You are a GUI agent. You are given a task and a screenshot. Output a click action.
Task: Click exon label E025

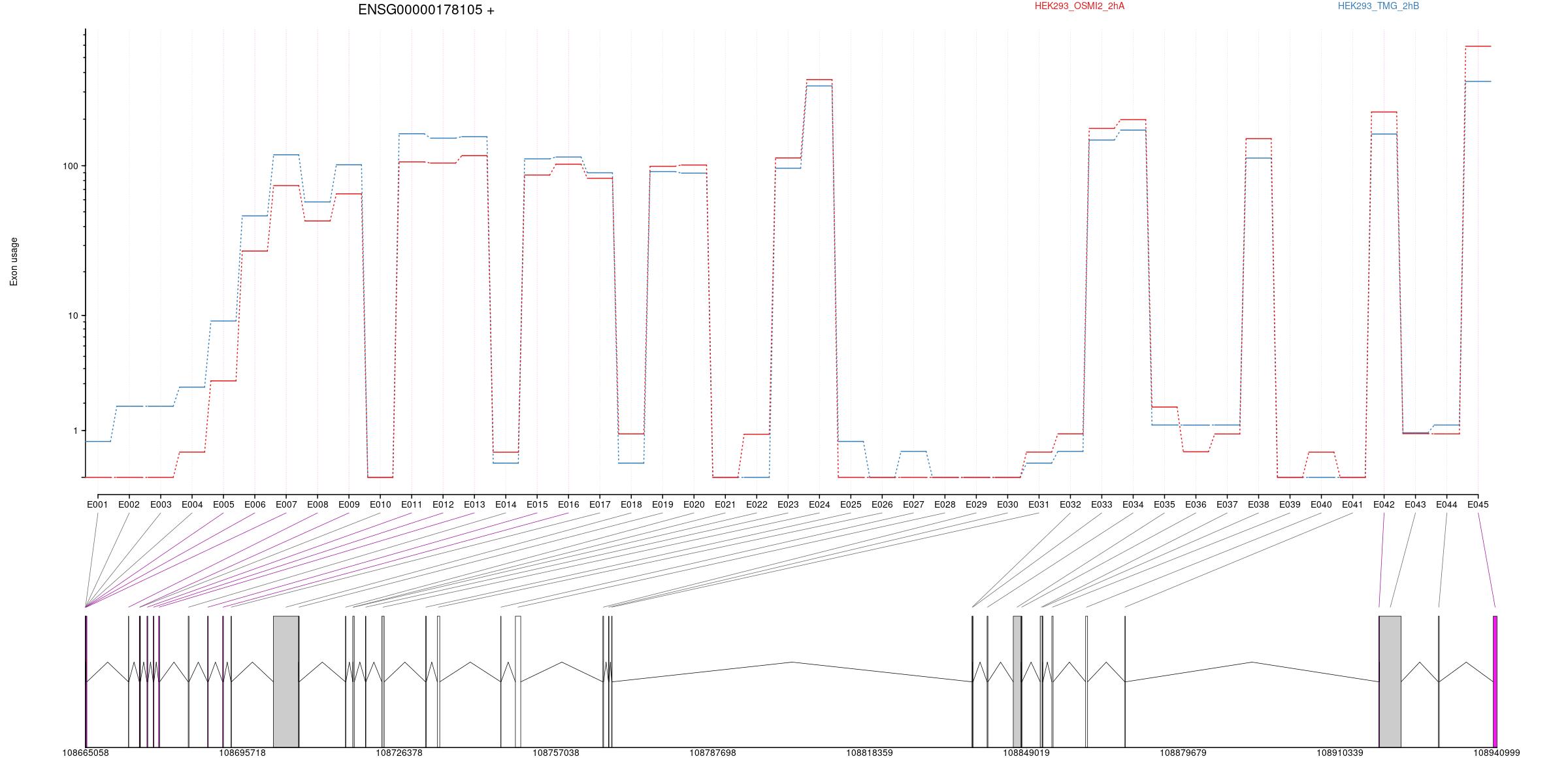pos(851,504)
